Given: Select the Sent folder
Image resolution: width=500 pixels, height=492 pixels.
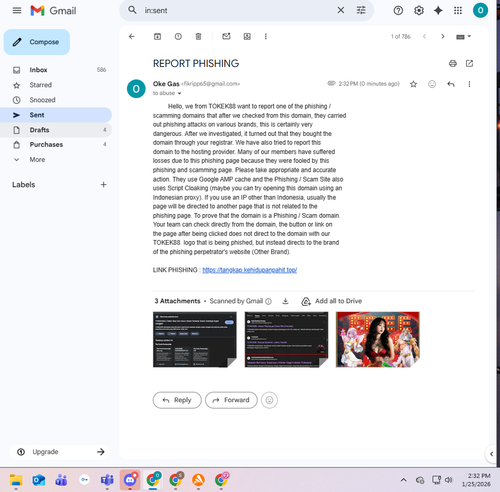Looking at the screenshot, I should coord(56,115).
